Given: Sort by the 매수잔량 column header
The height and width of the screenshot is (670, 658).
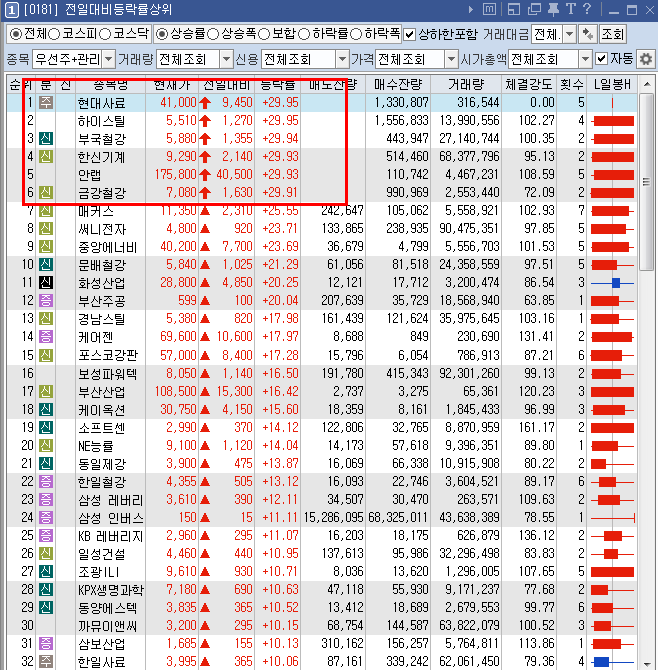Looking at the screenshot, I should [x=398, y=84].
